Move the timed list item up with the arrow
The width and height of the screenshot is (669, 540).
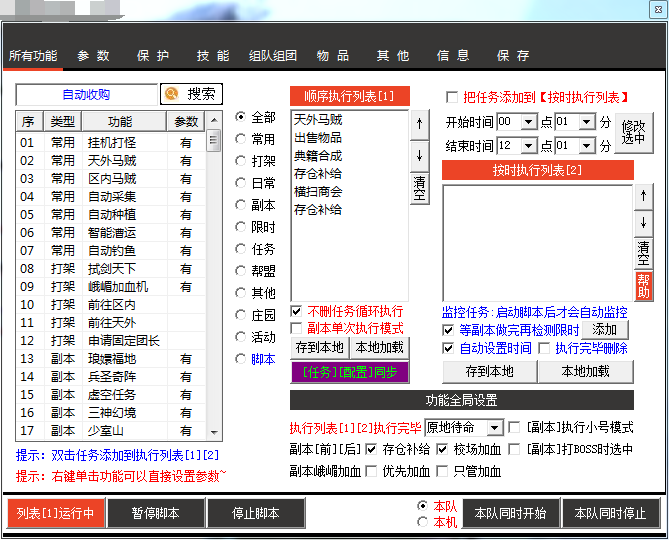643,196
